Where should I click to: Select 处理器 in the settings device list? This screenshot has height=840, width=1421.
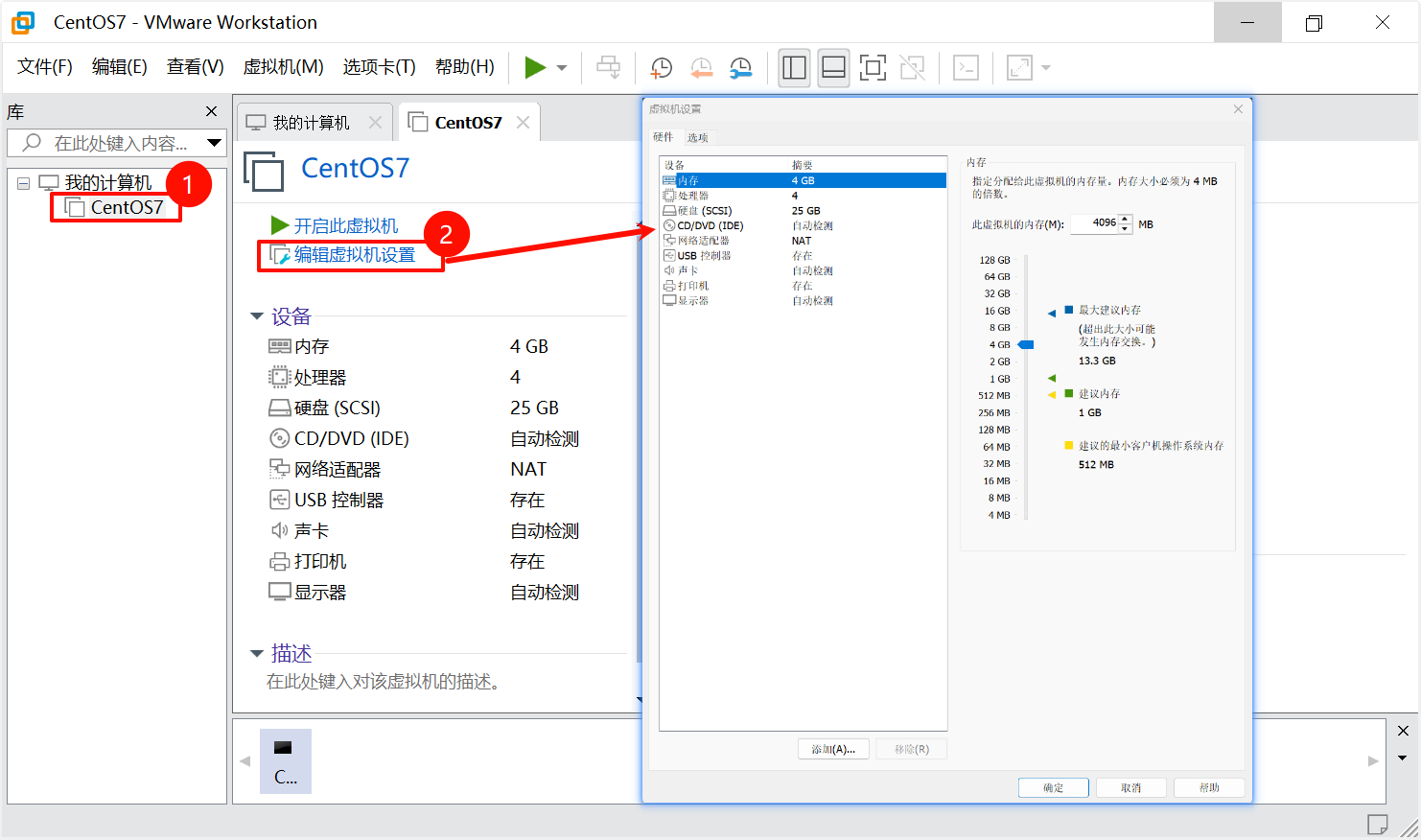(804, 196)
